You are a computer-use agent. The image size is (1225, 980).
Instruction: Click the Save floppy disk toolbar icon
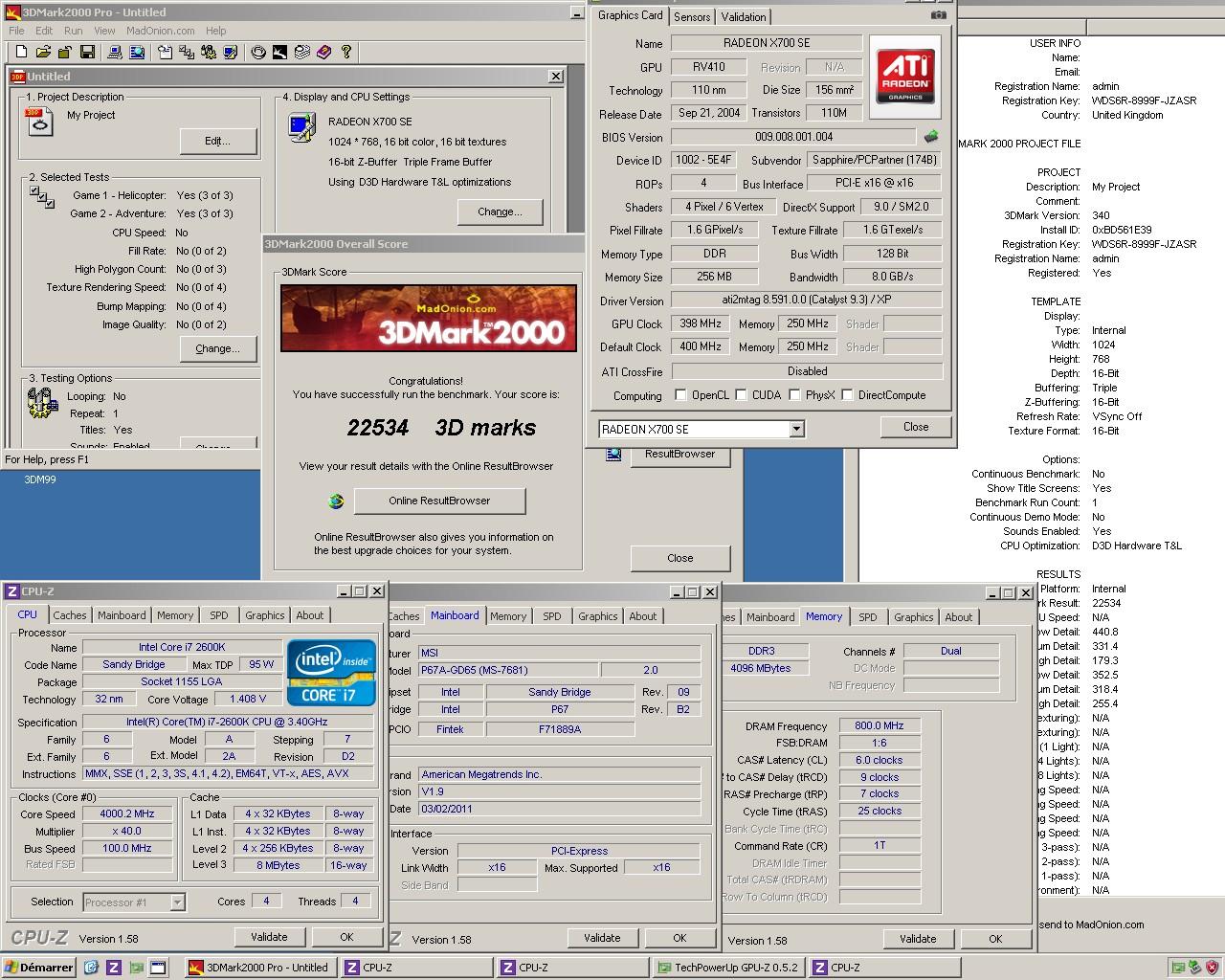tap(87, 52)
